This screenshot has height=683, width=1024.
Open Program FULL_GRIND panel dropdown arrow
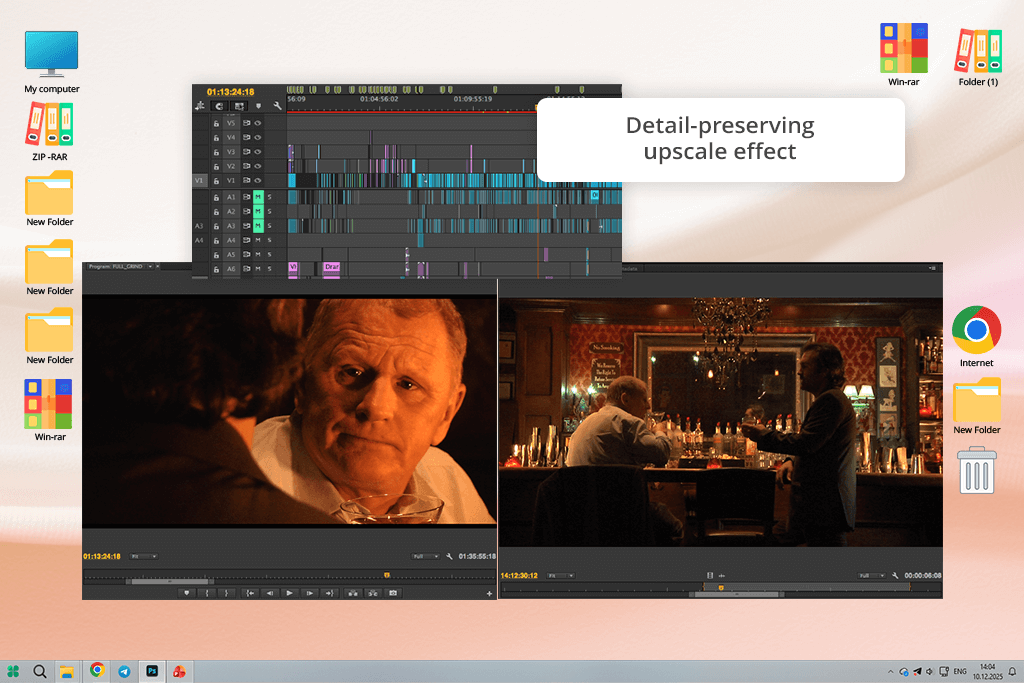pos(150,266)
